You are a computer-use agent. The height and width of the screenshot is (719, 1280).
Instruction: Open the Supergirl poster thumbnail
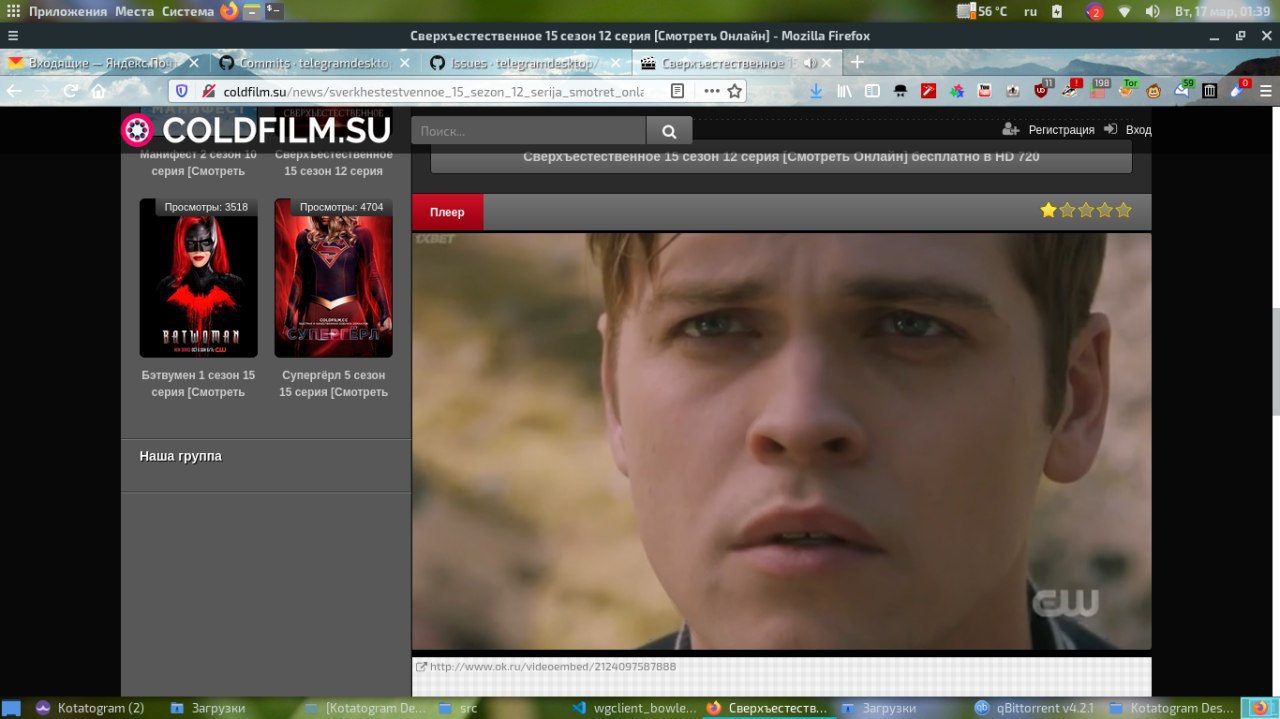tap(333, 278)
